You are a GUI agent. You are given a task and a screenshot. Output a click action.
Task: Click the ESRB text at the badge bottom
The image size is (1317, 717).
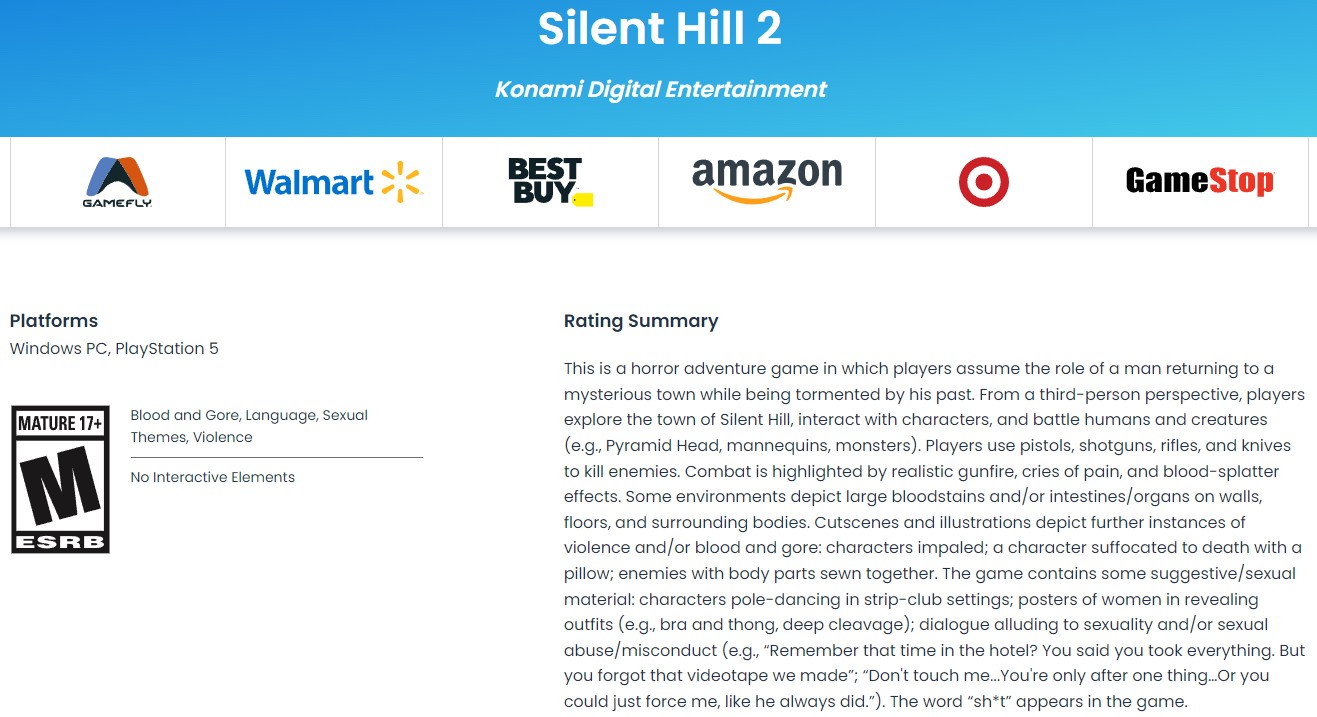tap(60, 540)
